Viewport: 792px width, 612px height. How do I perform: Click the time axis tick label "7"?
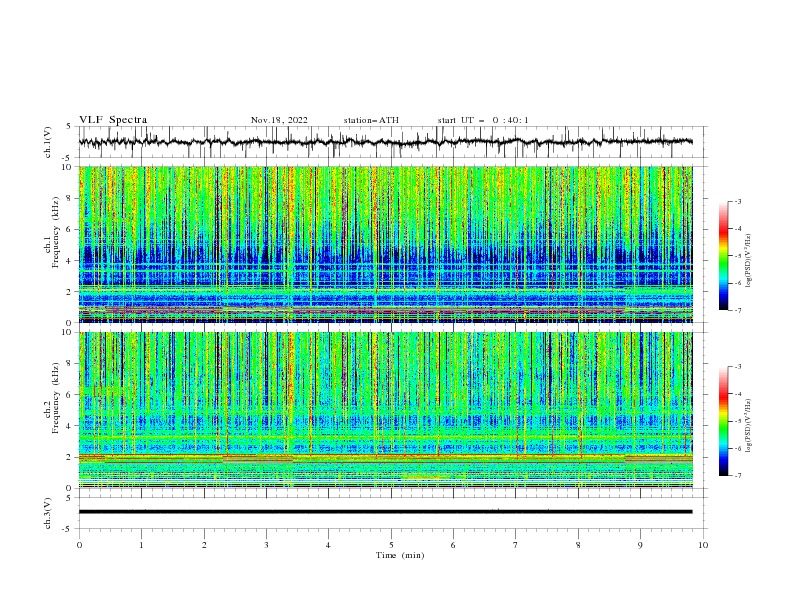pos(516,545)
